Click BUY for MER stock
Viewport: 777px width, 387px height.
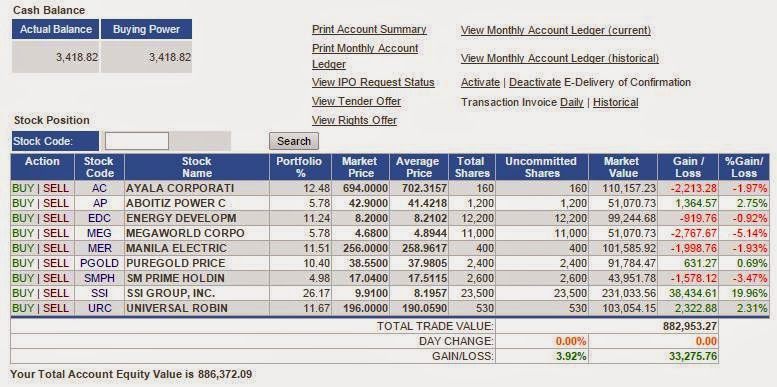pos(23,248)
